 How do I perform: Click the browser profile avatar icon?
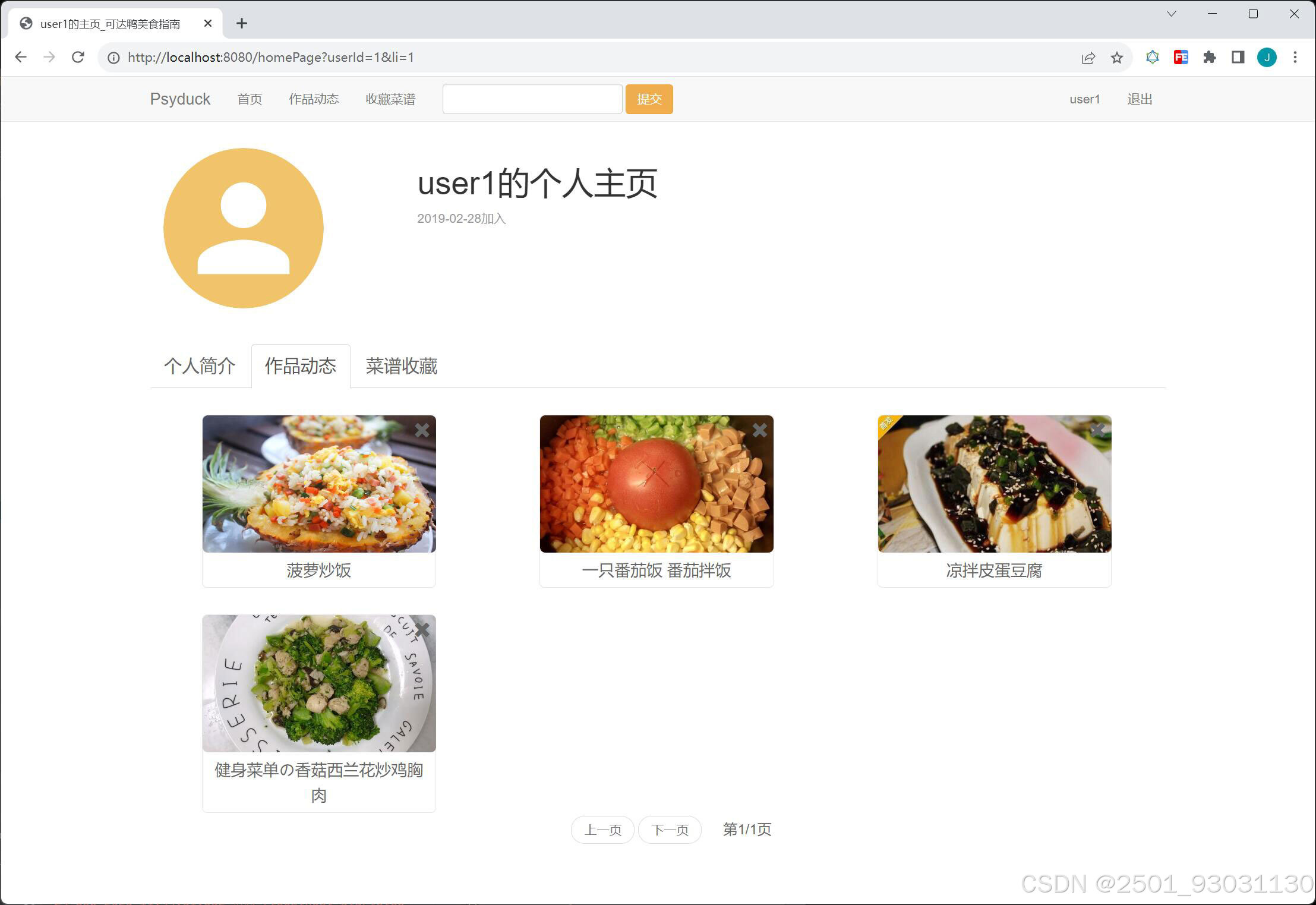point(1267,57)
